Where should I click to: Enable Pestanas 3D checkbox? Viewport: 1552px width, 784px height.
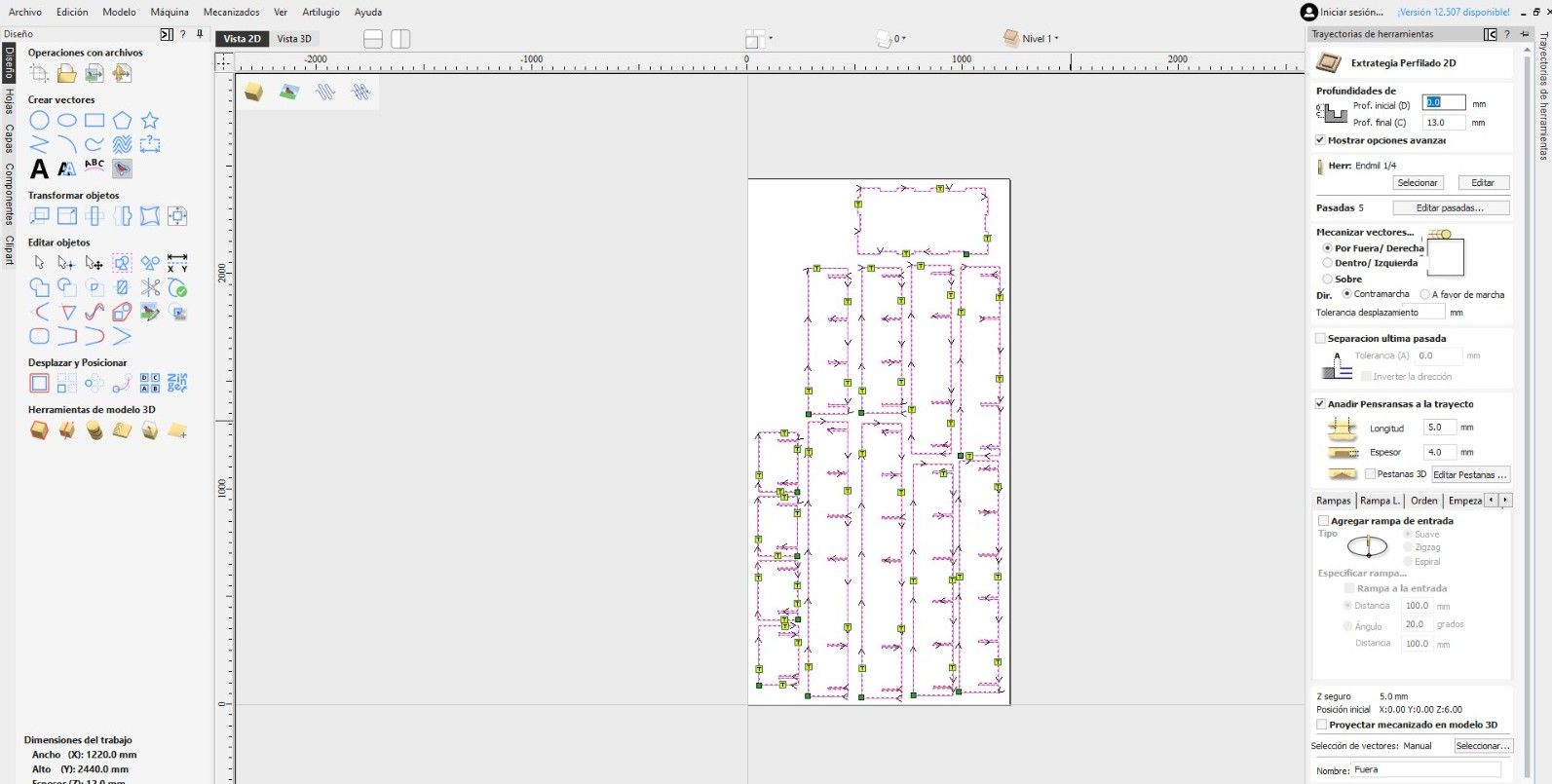pos(1370,474)
